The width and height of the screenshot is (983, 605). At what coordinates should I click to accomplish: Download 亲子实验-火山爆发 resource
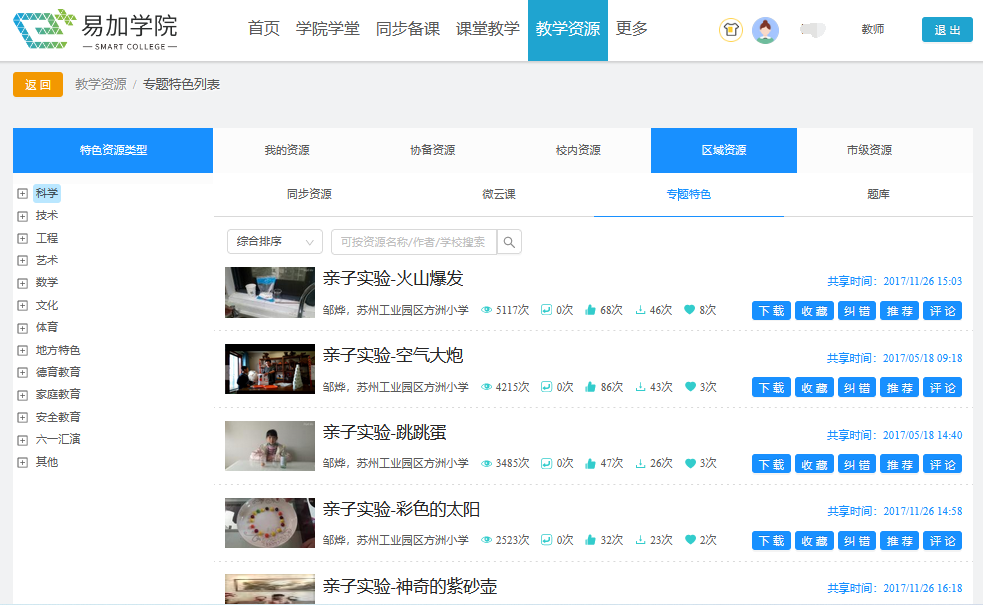[771, 311]
